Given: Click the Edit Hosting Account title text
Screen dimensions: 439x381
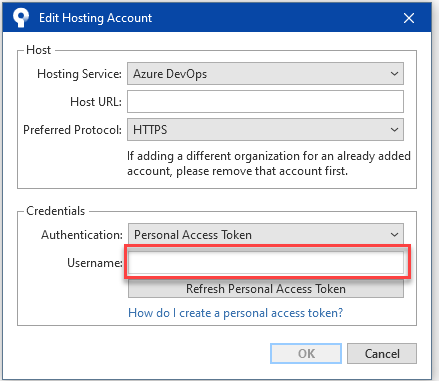Looking at the screenshot, I should pyautogui.click(x=95, y=18).
